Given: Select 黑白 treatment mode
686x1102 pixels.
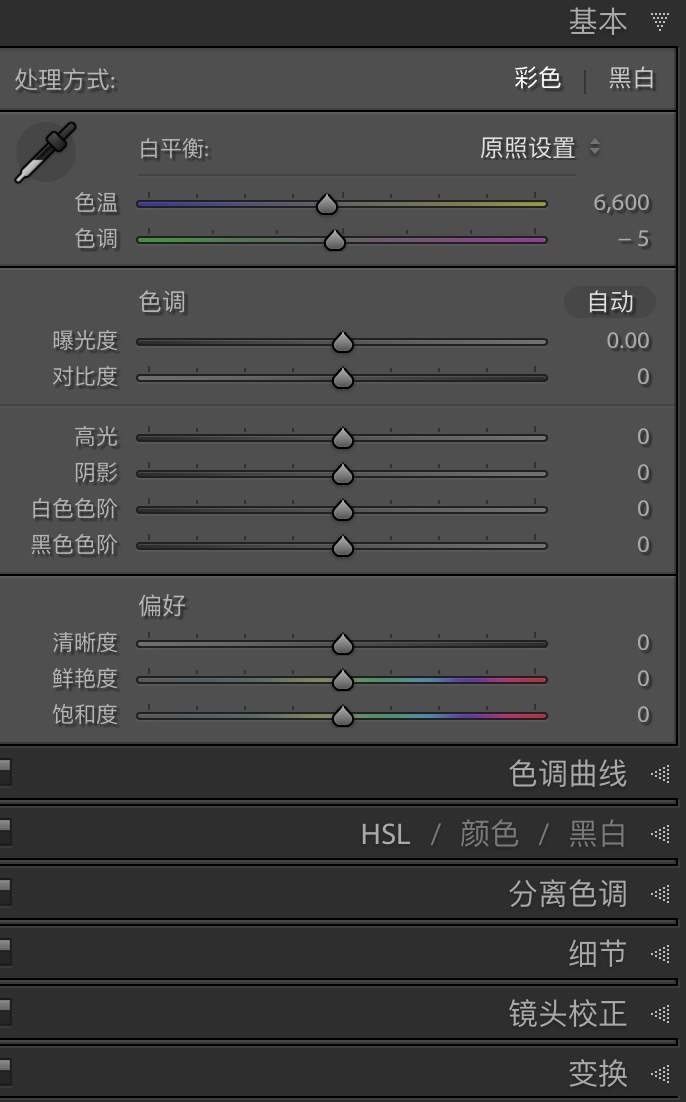Looking at the screenshot, I should pos(631,78).
